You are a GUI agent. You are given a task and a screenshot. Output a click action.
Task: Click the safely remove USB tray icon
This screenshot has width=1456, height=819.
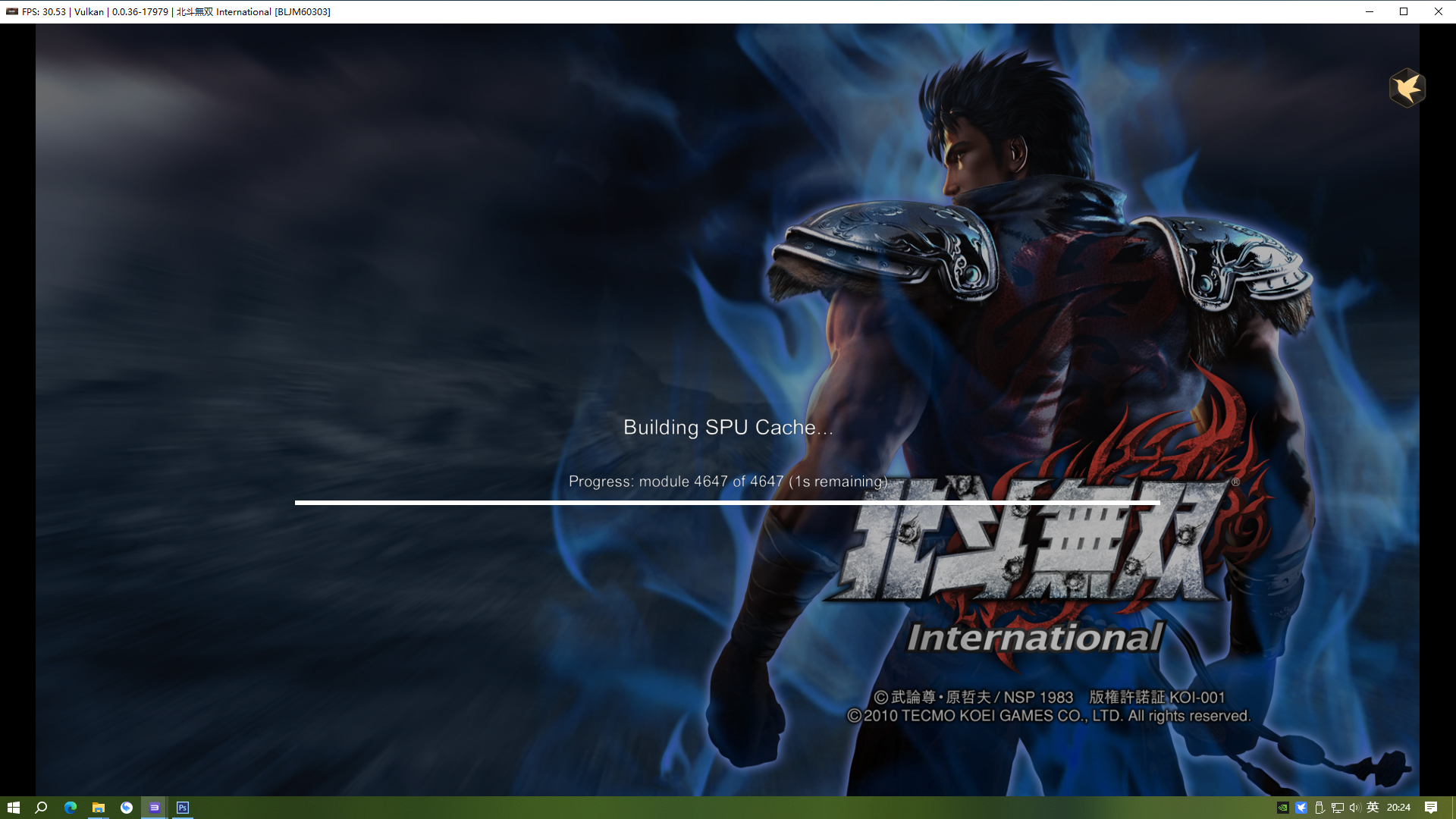[x=1319, y=808]
